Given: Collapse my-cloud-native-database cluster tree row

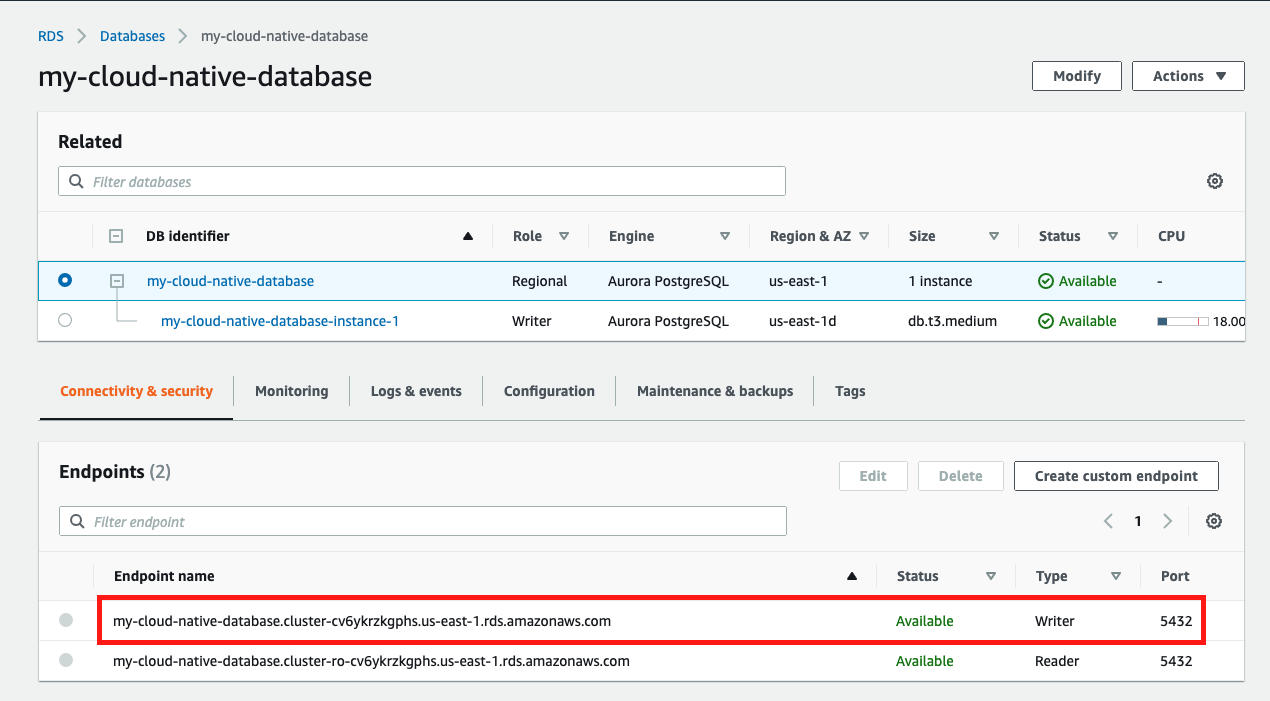Looking at the screenshot, I should 116,281.
